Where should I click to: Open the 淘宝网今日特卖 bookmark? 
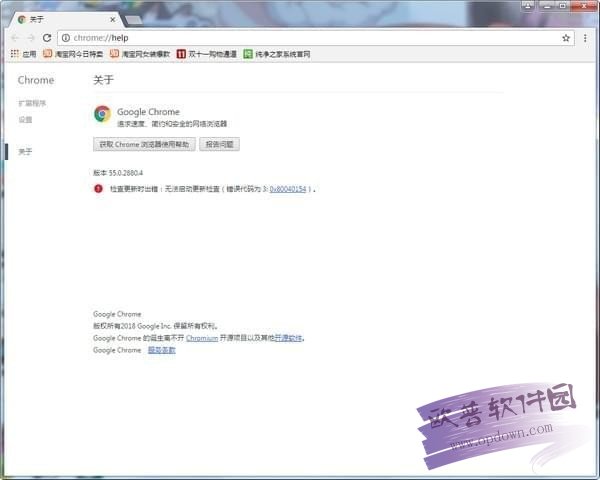(73, 54)
